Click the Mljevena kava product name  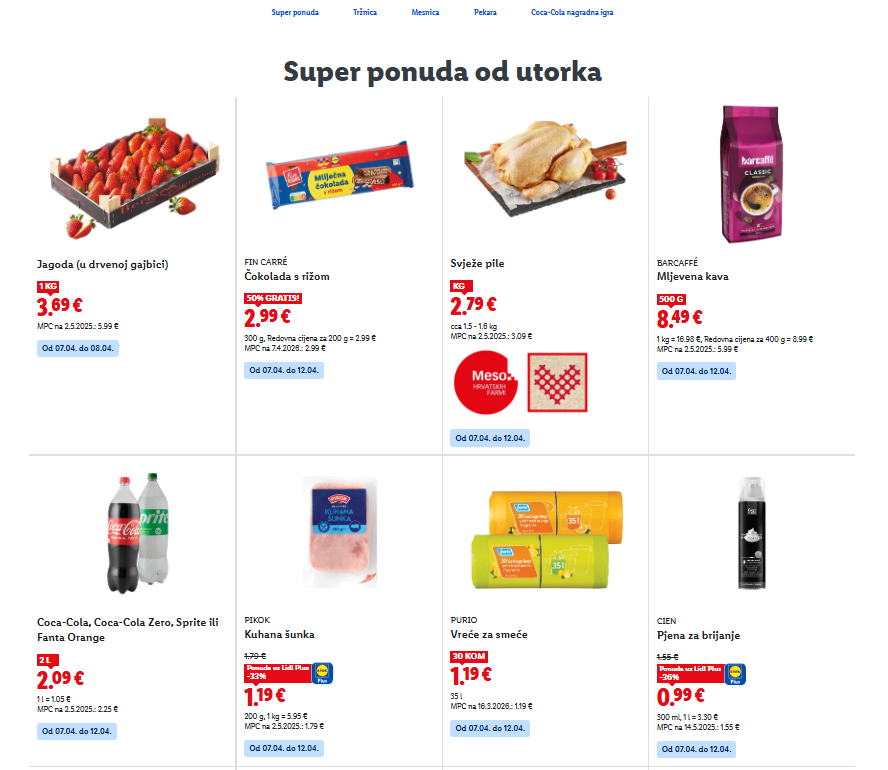point(693,276)
